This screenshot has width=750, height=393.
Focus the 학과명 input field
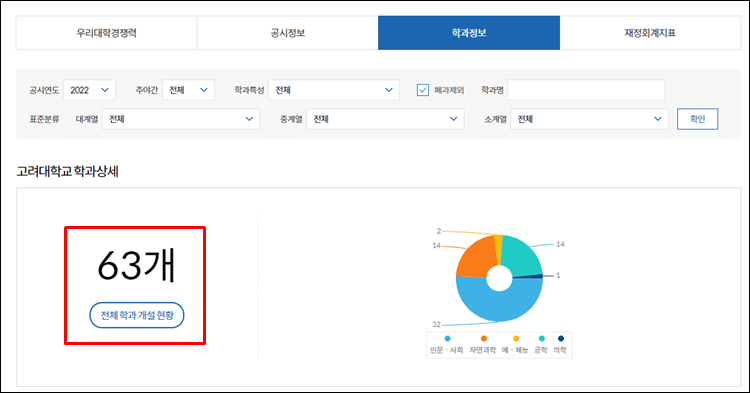click(586, 90)
